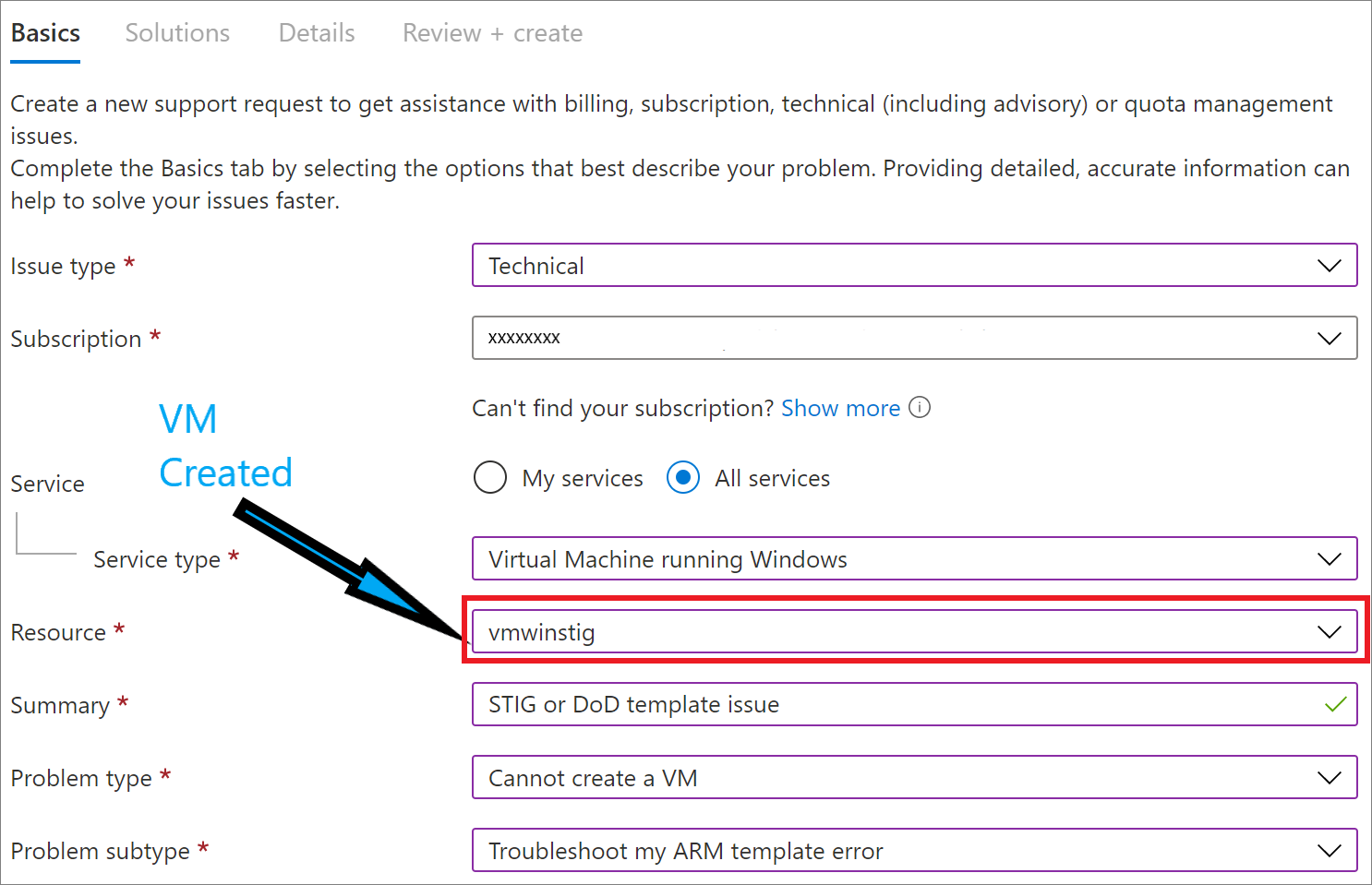Open the Cannot create a VM dropdown
Viewport: 1372px width, 885px height.
click(x=914, y=778)
